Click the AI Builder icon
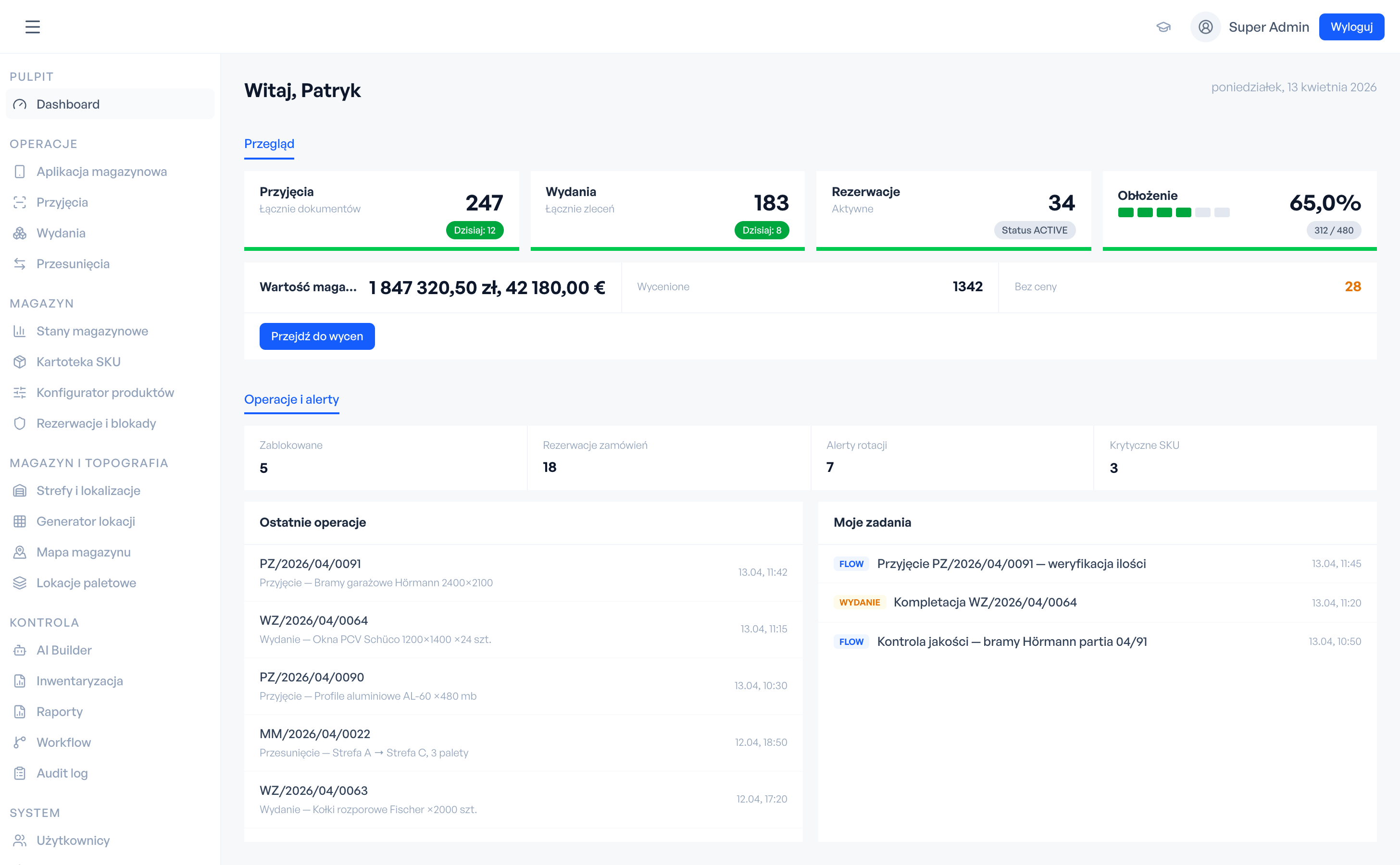Viewport: 1400px width, 865px height. pos(20,650)
